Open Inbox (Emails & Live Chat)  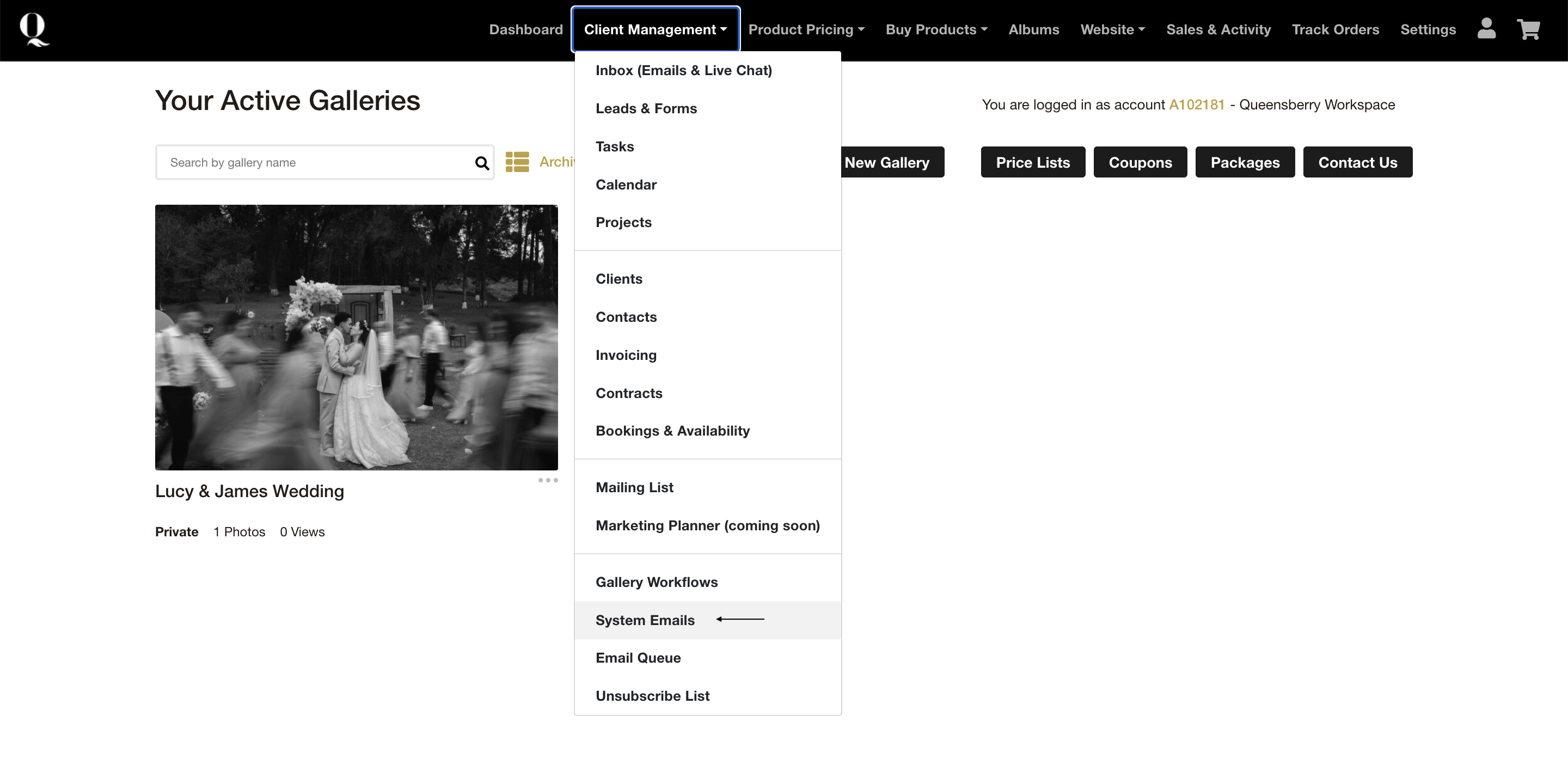click(683, 70)
